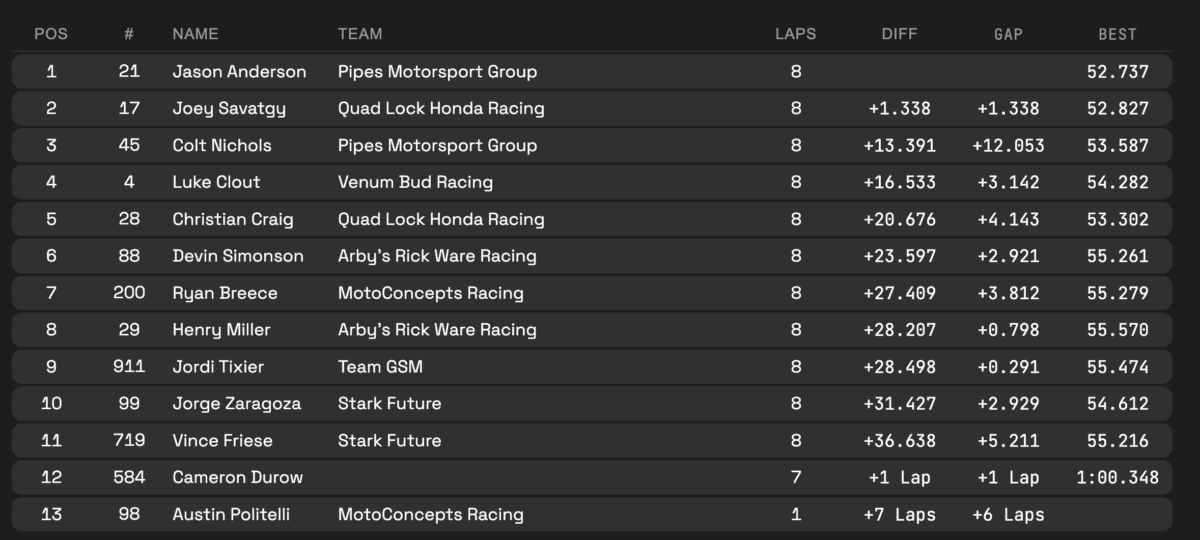The width and height of the screenshot is (1200, 540).
Task: Click the LAPS column header
Action: point(795,34)
